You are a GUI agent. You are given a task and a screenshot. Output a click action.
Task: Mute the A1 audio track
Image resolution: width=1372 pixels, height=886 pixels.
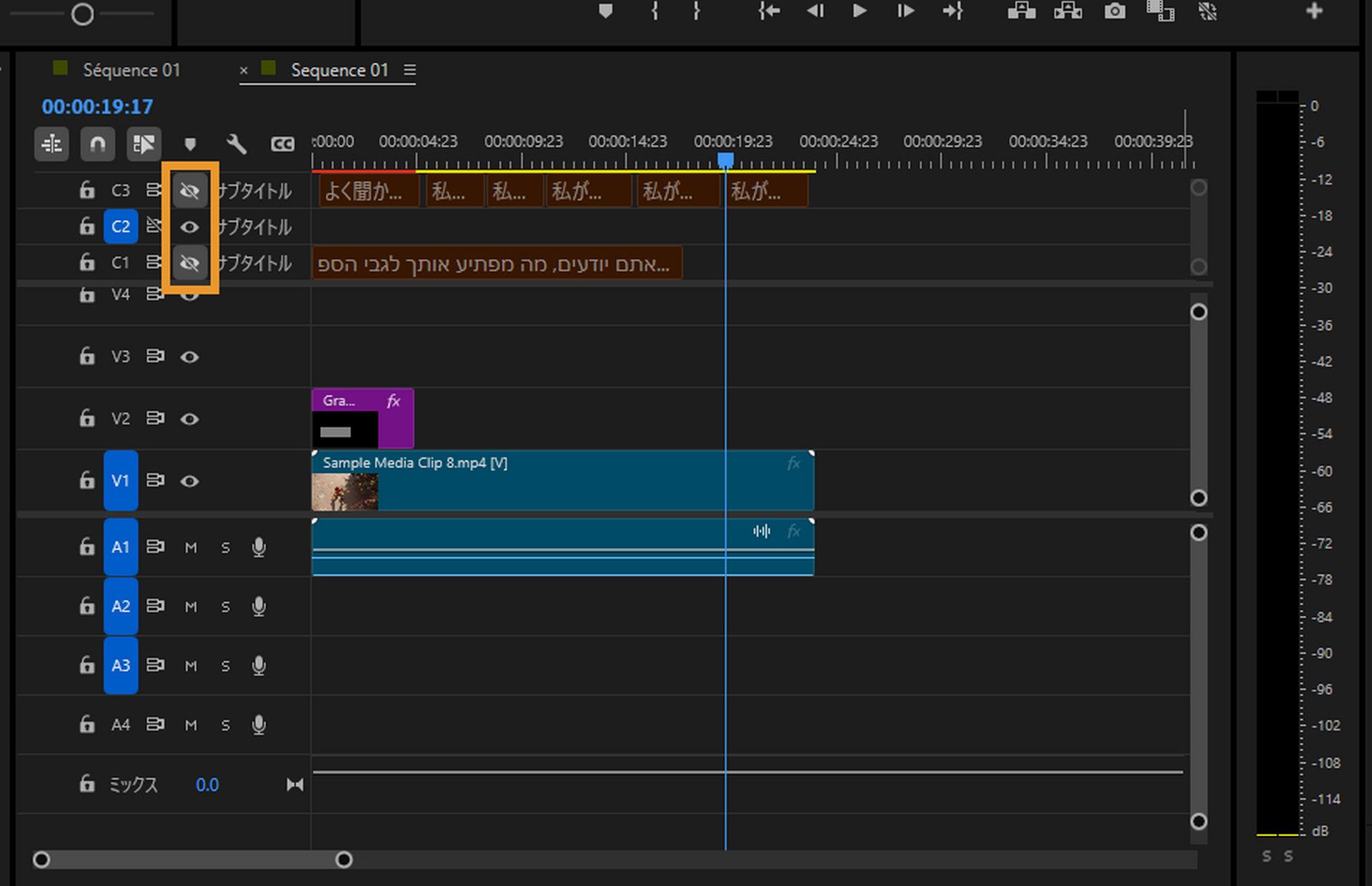(191, 548)
